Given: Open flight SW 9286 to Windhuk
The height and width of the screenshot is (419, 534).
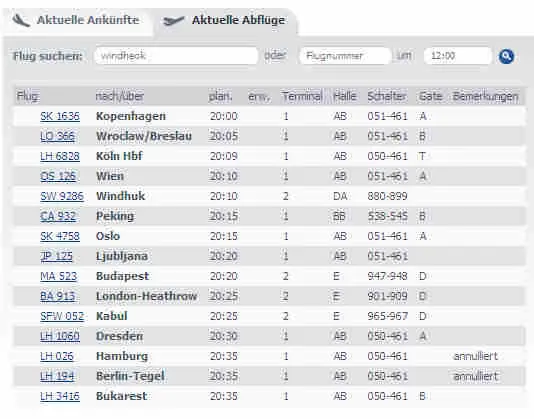Looking at the screenshot, I should 62,196.
